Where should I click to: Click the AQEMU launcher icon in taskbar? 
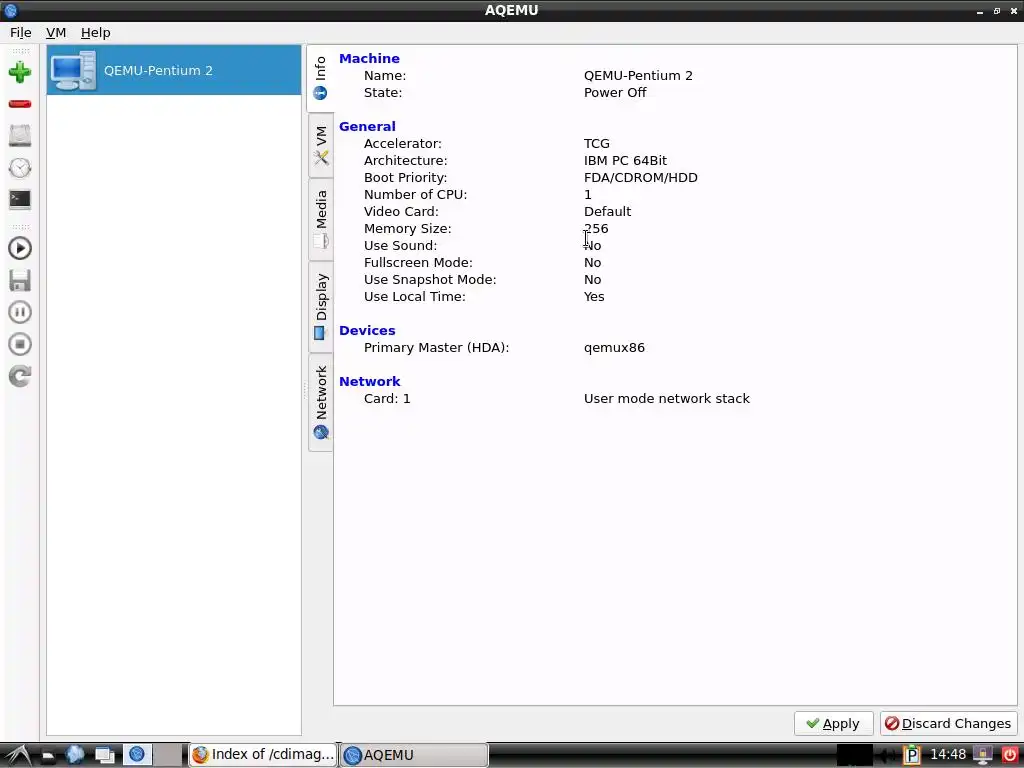point(136,755)
